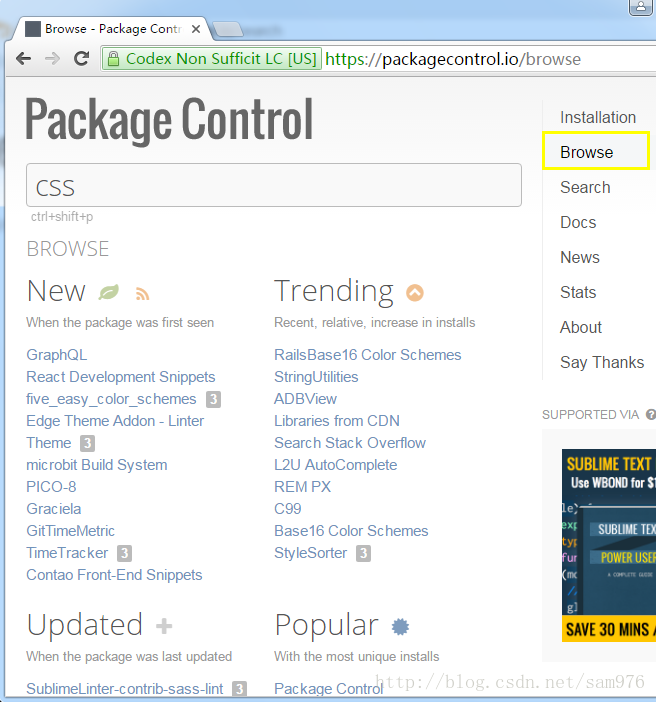Open the C99 package link
The height and width of the screenshot is (702, 656).
point(287,509)
